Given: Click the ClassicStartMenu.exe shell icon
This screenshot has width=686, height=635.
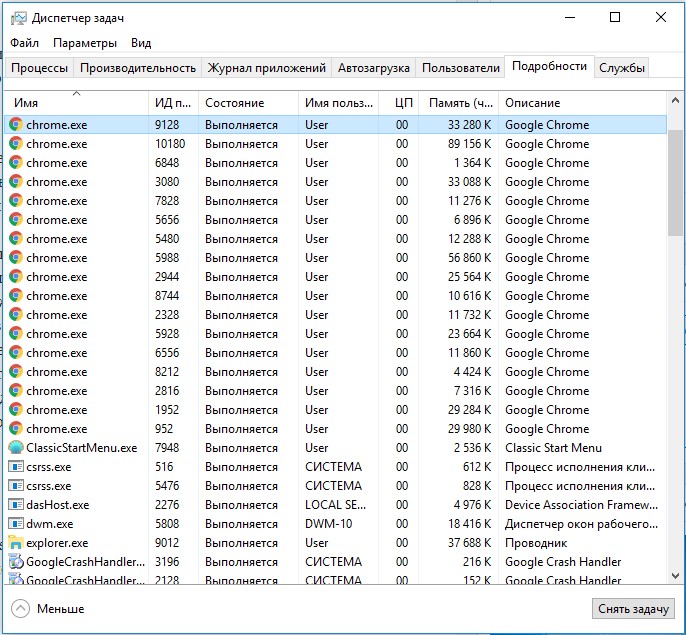Looking at the screenshot, I should coord(16,448).
